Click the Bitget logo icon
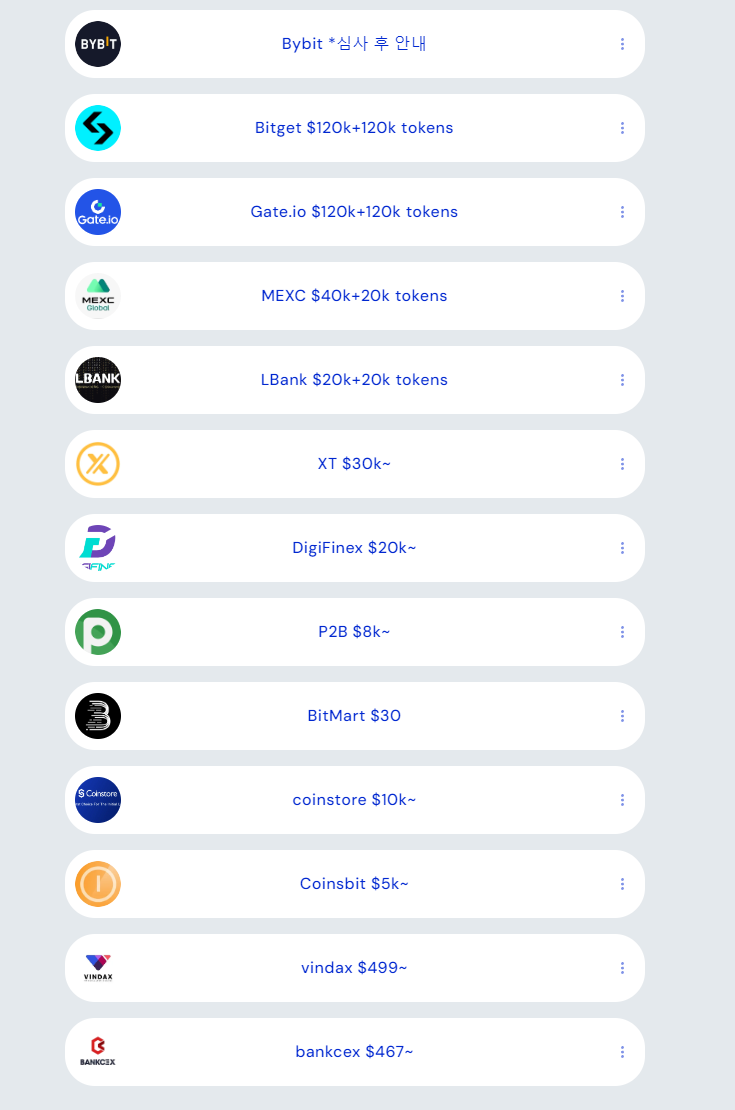The image size is (735, 1110). (x=98, y=128)
